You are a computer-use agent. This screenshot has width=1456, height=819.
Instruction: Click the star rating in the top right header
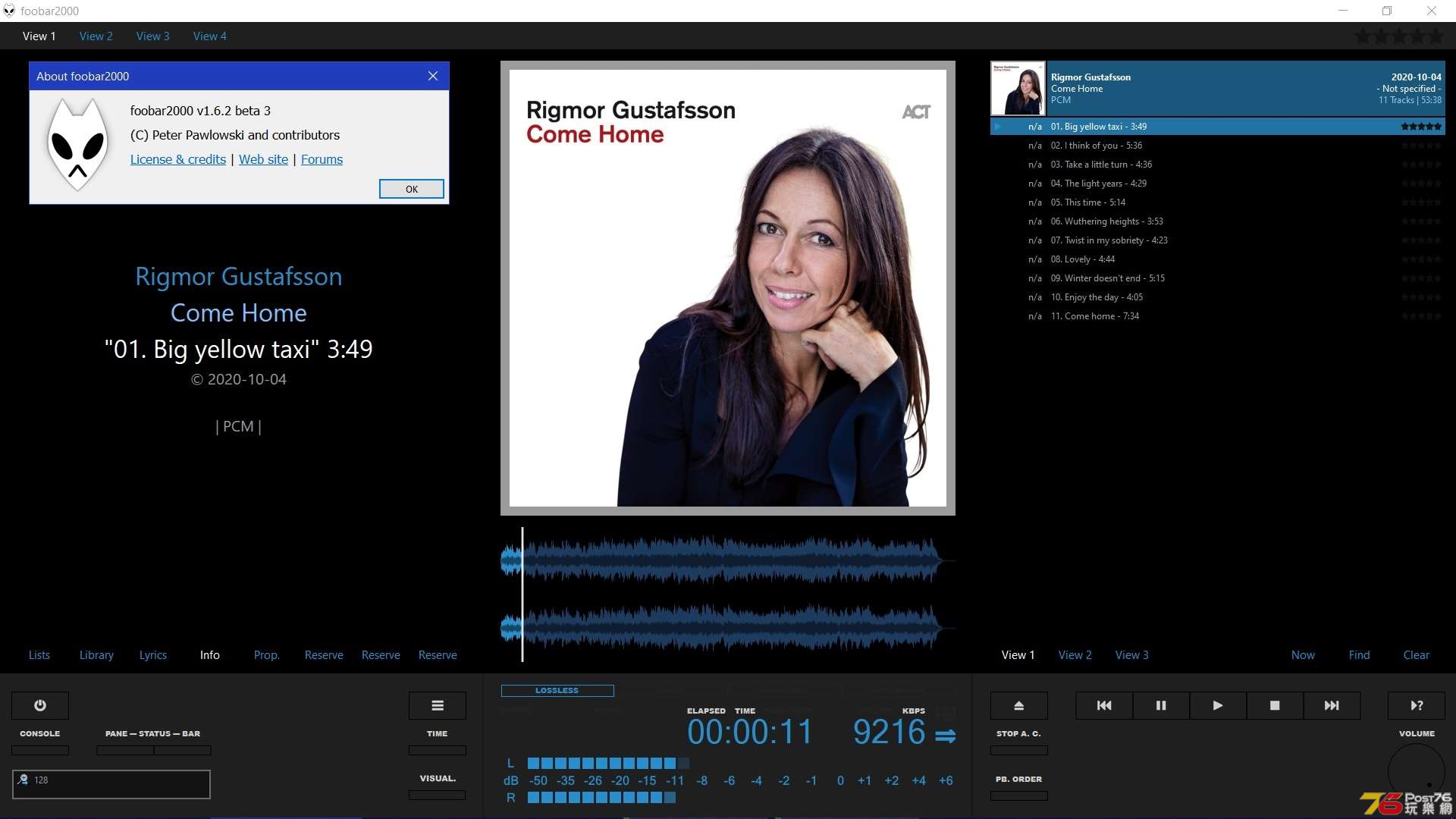click(x=1400, y=36)
